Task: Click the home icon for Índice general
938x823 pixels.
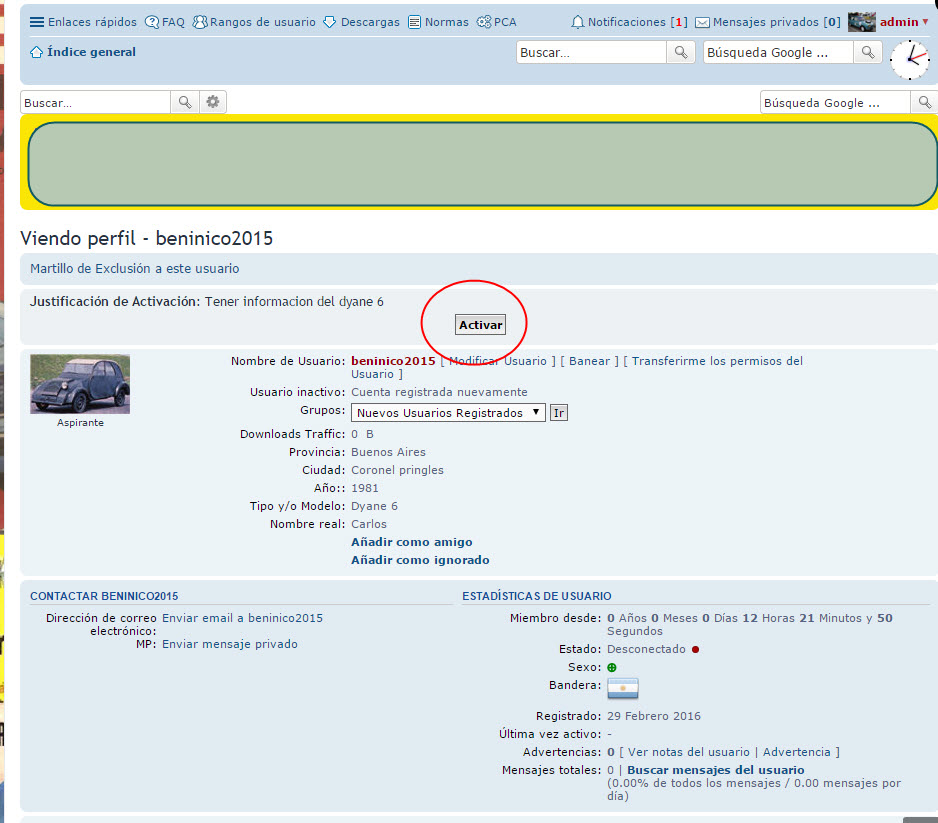Action: 37,52
